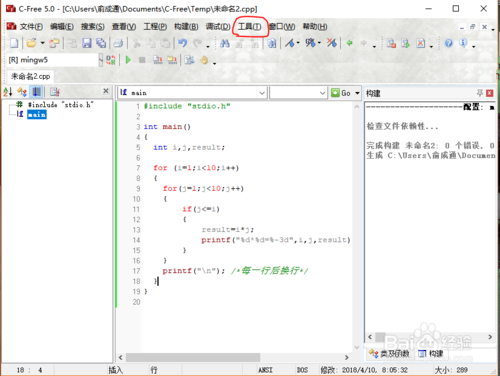Viewport: 500px width, 376px height.
Task: Expand the Open file dropdown arrow
Action: [42, 43]
